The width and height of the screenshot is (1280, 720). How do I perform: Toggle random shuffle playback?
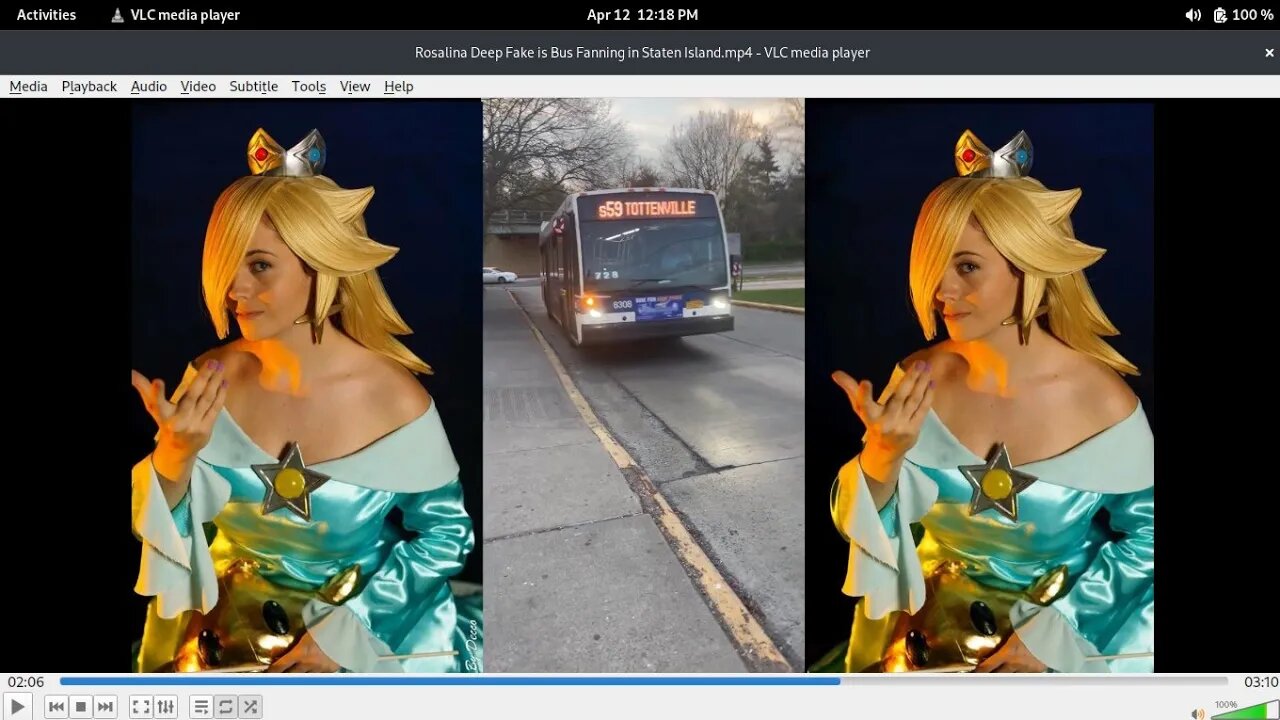coord(250,707)
